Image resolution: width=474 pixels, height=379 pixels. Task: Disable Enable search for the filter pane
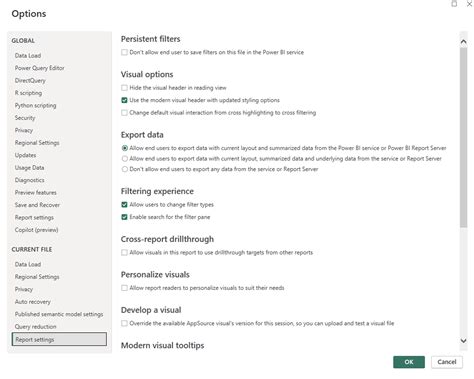point(124,217)
